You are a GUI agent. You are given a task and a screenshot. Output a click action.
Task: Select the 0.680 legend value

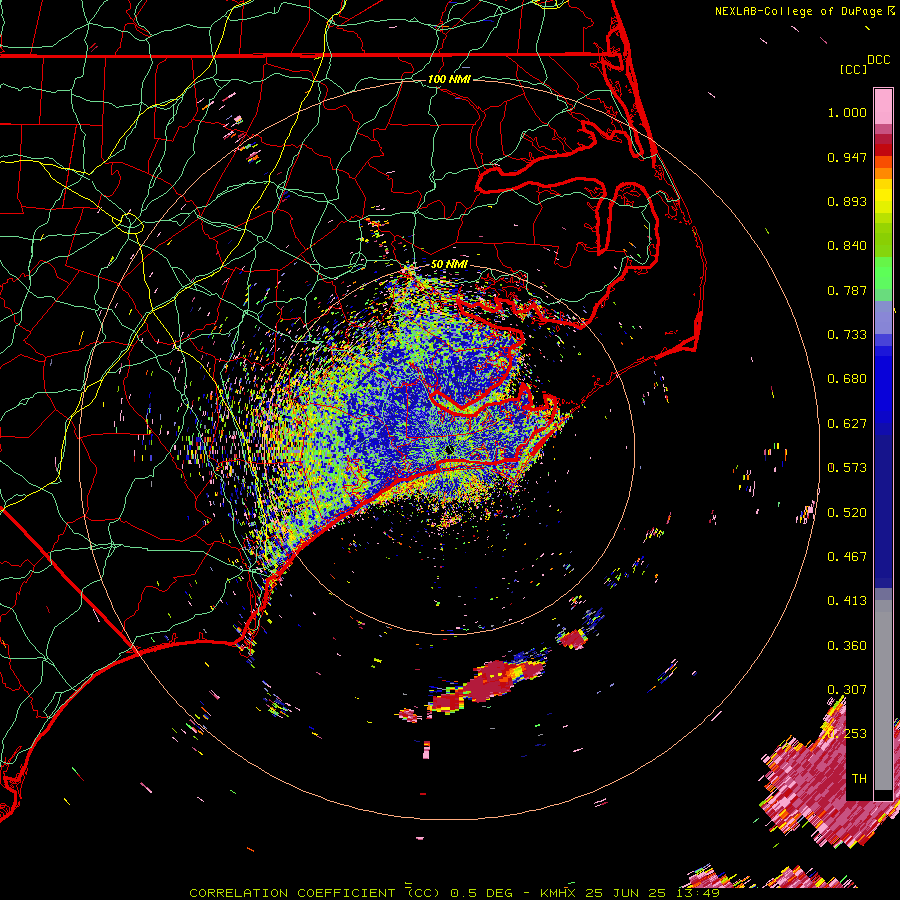pos(847,379)
